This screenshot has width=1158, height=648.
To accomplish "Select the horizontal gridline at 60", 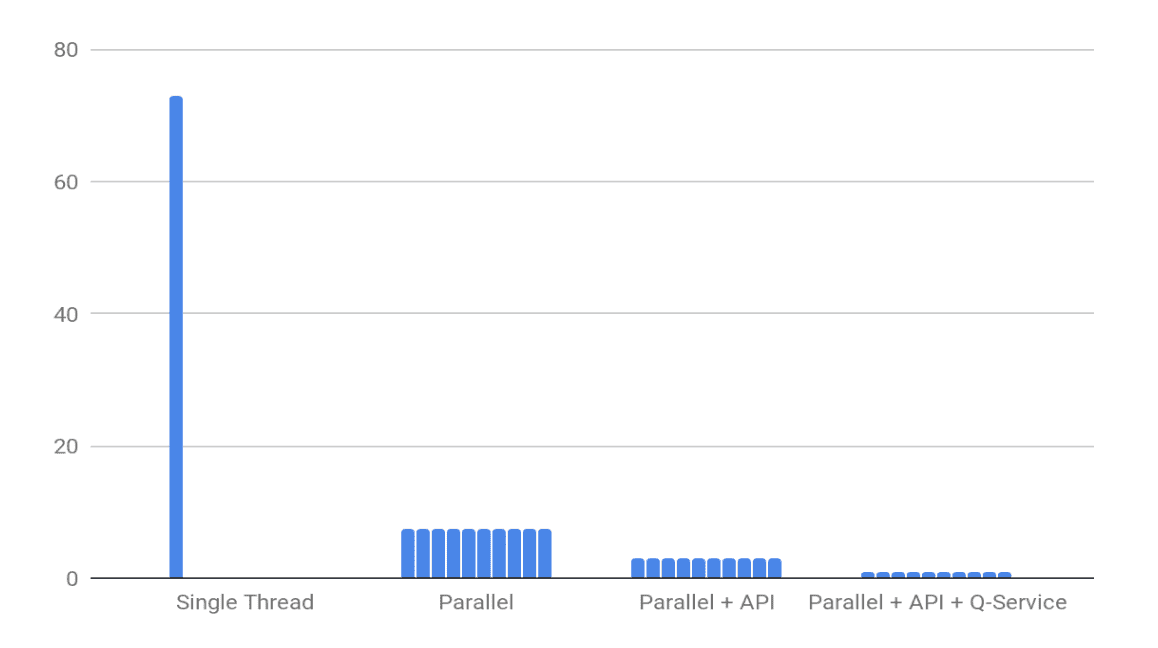I will (x=600, y=182).
